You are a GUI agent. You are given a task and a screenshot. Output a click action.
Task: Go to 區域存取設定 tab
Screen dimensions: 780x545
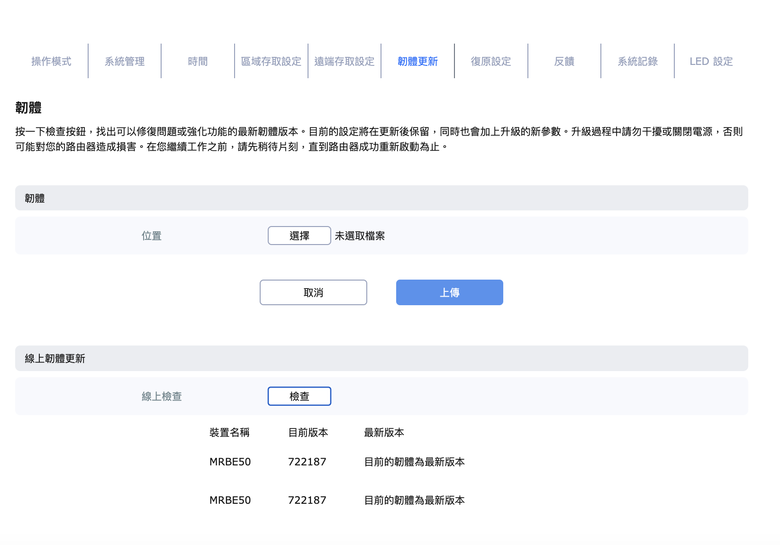271,61
